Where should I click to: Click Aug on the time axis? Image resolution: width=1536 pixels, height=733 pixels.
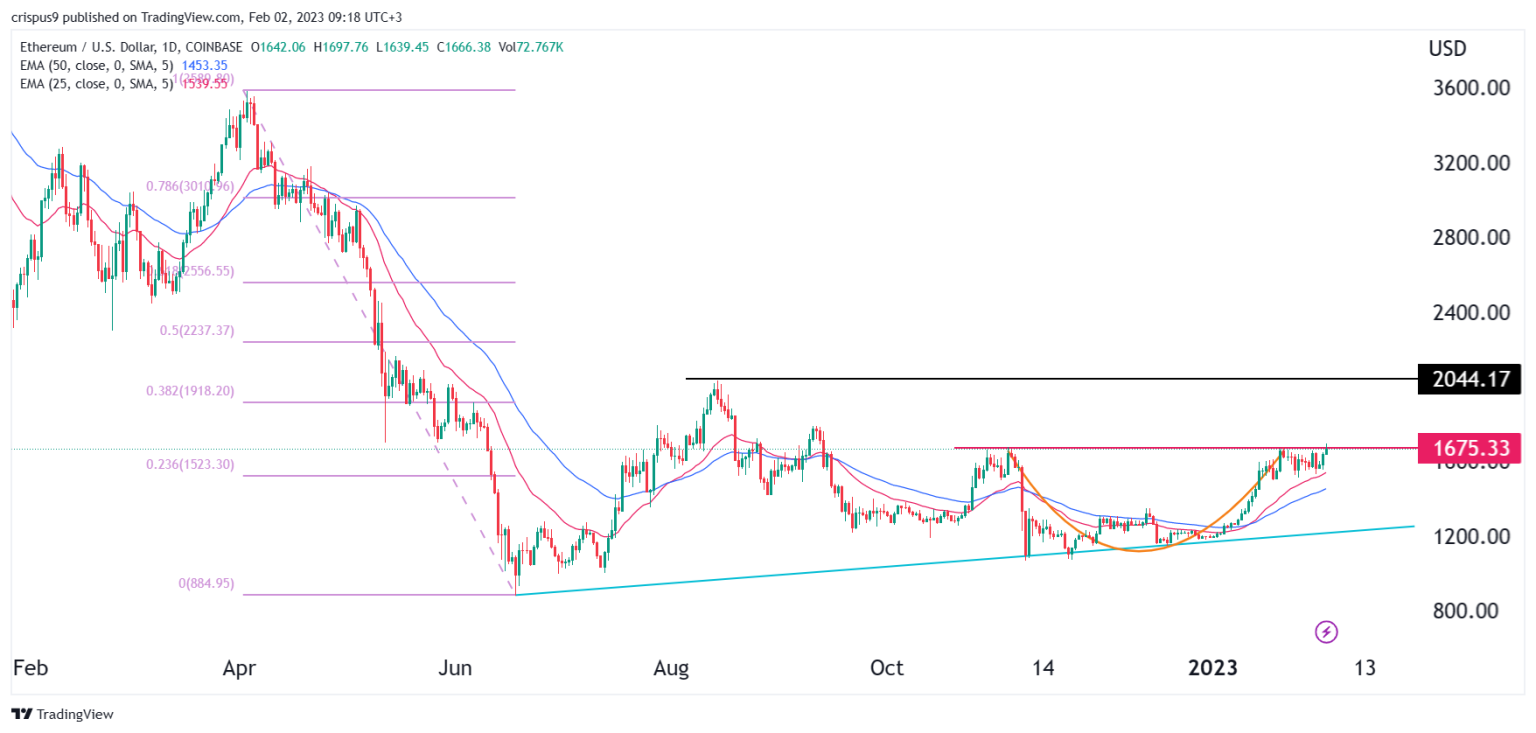[x=672, y=667]
